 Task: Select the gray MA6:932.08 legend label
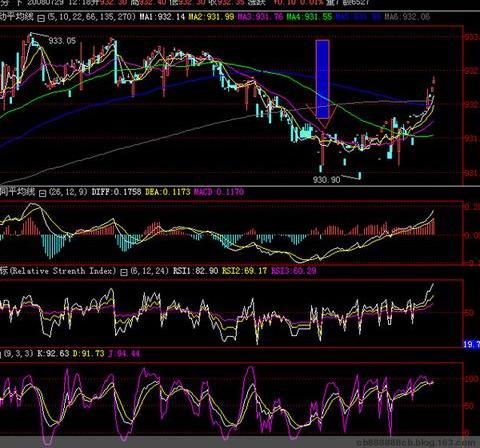click(407, 17)
